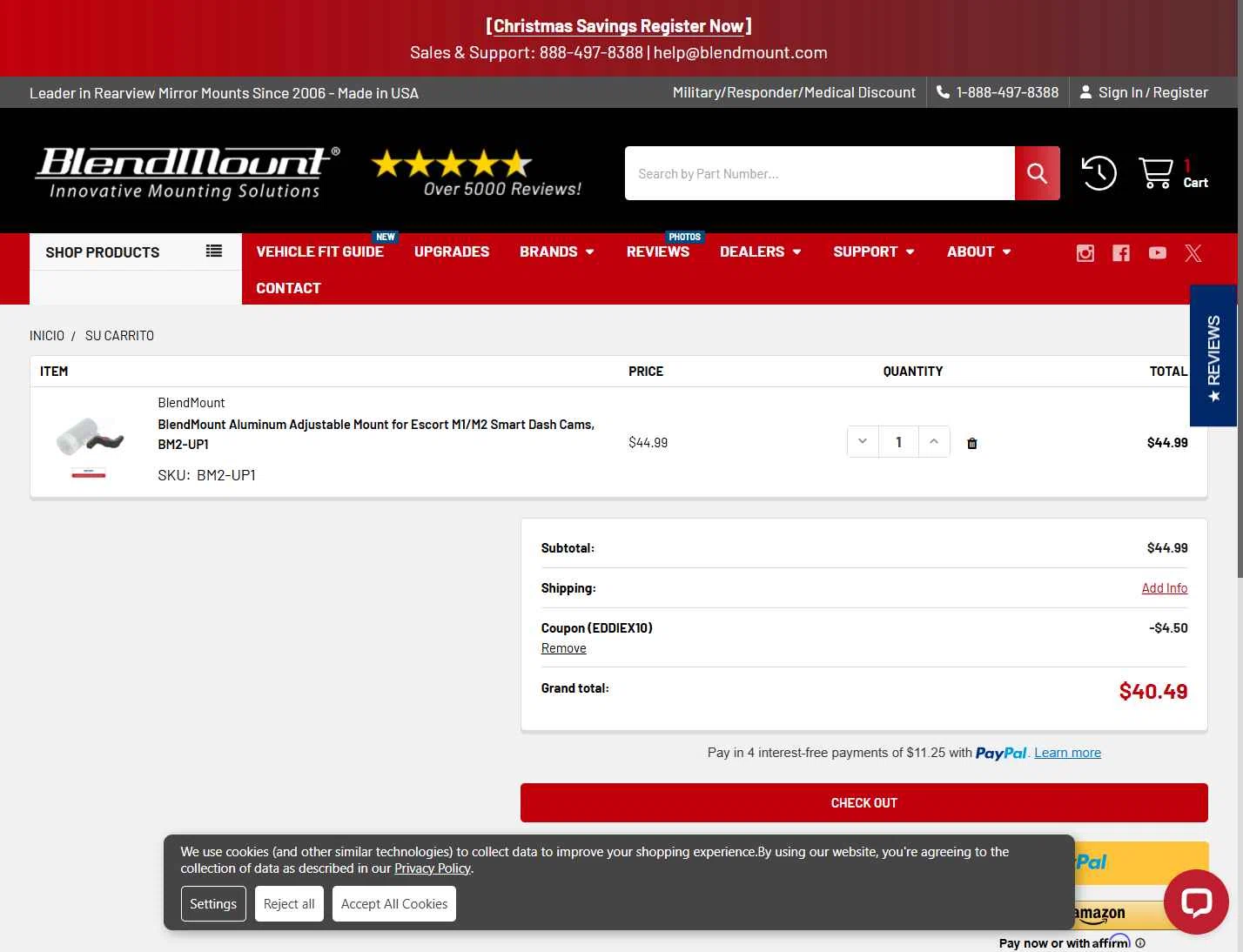Open the live chat bubble
Image resolution: width=1243 pixels, height=952 pixels.
[1196, 902]
